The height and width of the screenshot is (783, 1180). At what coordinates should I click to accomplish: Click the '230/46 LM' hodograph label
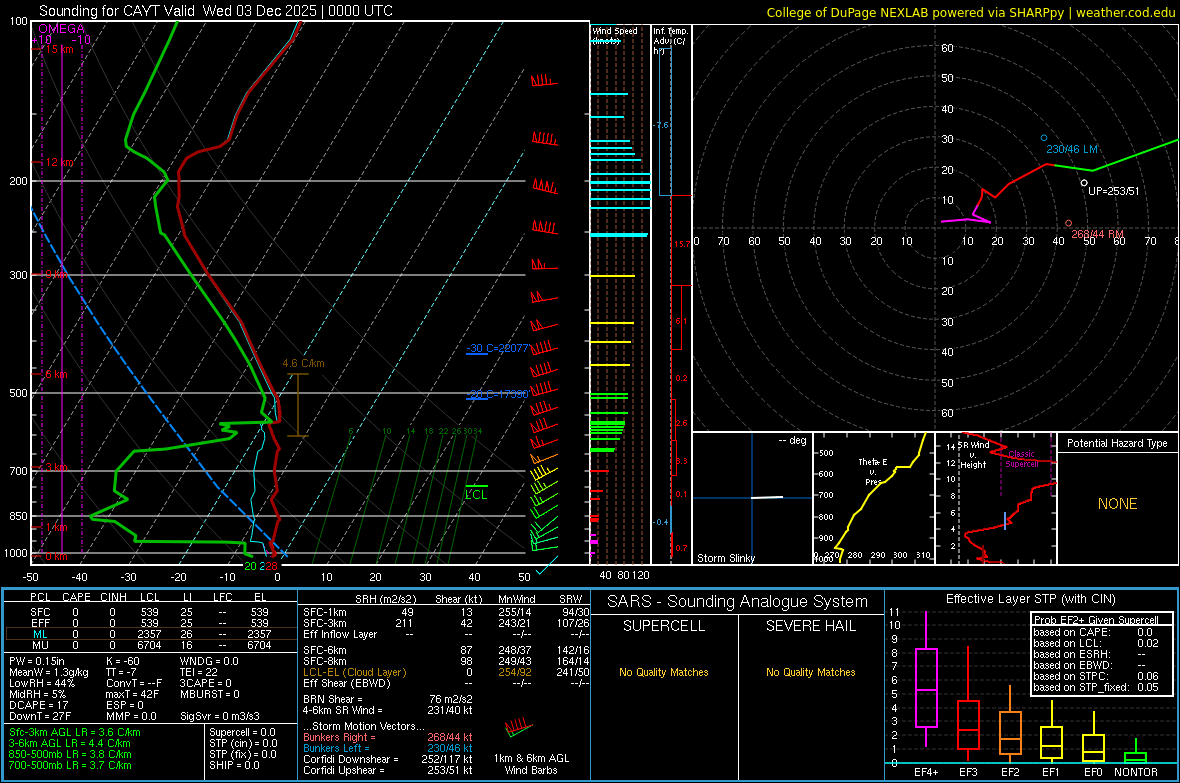click(x=1072, y=149)
